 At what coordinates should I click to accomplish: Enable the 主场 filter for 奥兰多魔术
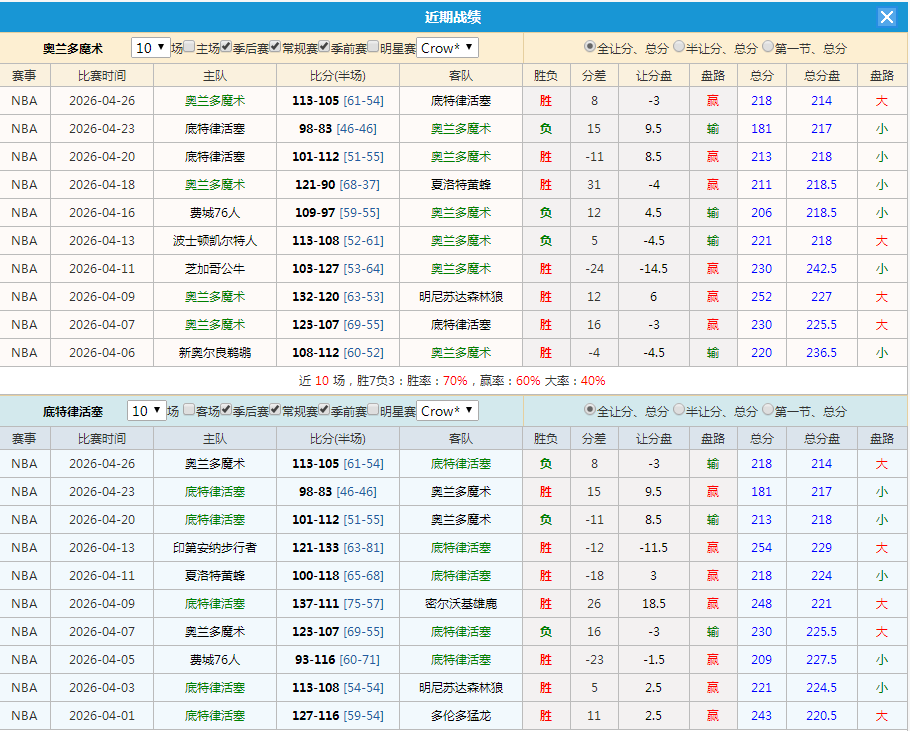189,46
